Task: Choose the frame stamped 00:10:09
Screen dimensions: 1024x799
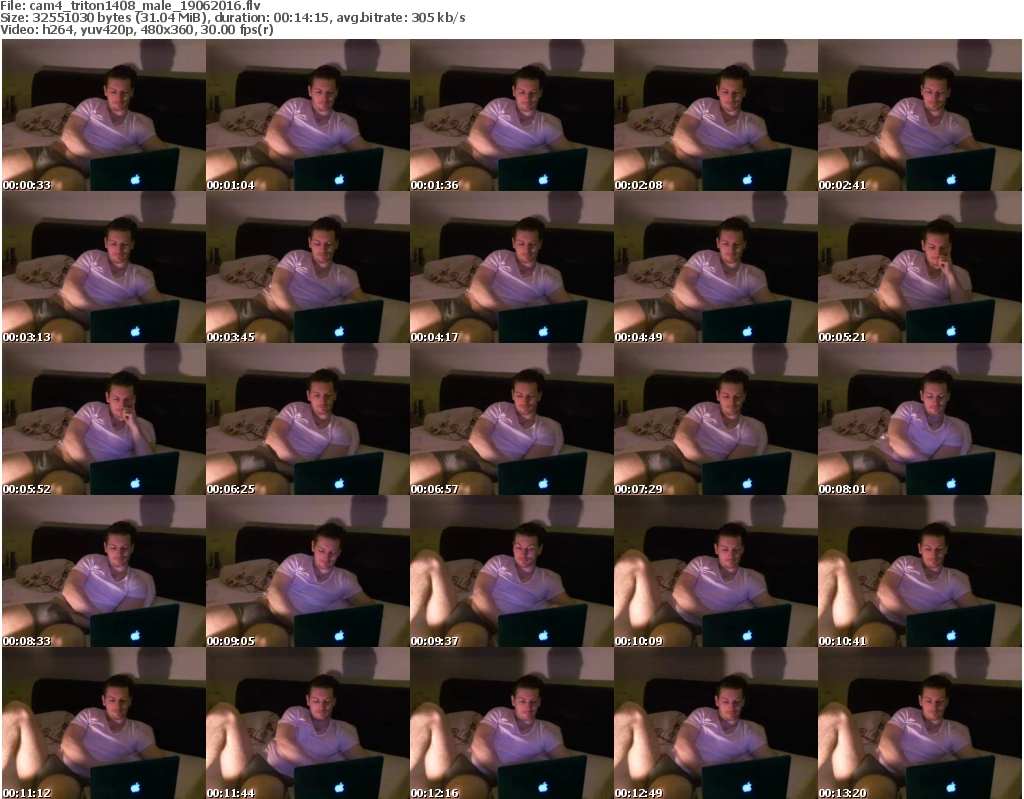Action: (716, 571)
